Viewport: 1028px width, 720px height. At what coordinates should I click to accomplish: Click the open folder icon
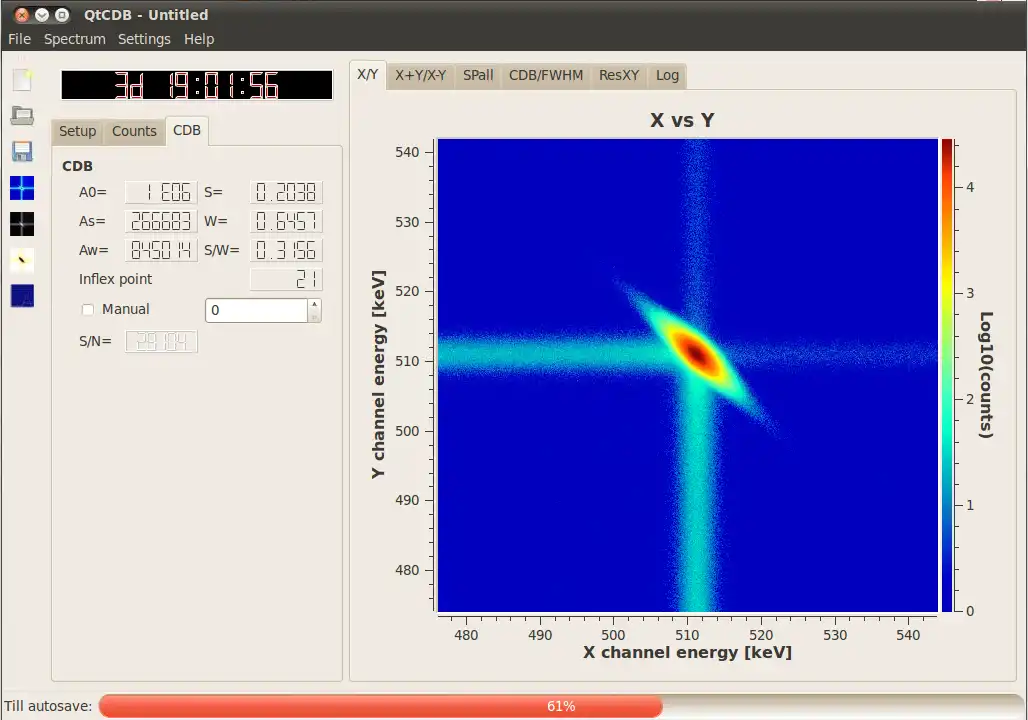click(x=22, y=115)
